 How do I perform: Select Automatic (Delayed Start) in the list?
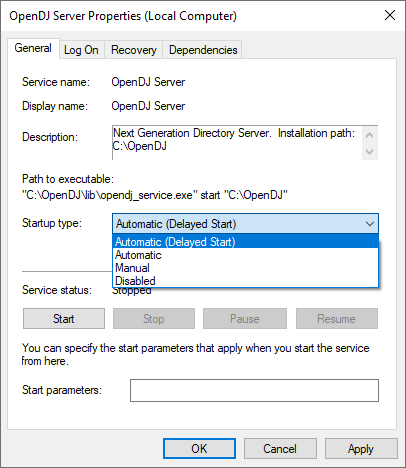pos(246,241)
